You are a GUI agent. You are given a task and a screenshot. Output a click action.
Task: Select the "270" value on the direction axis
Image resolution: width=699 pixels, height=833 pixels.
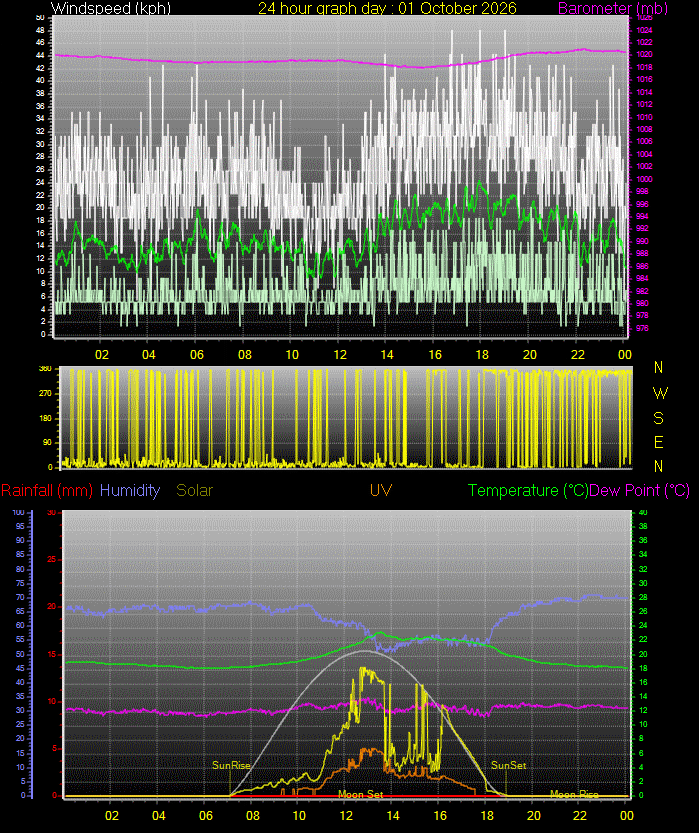coord(46,393)
